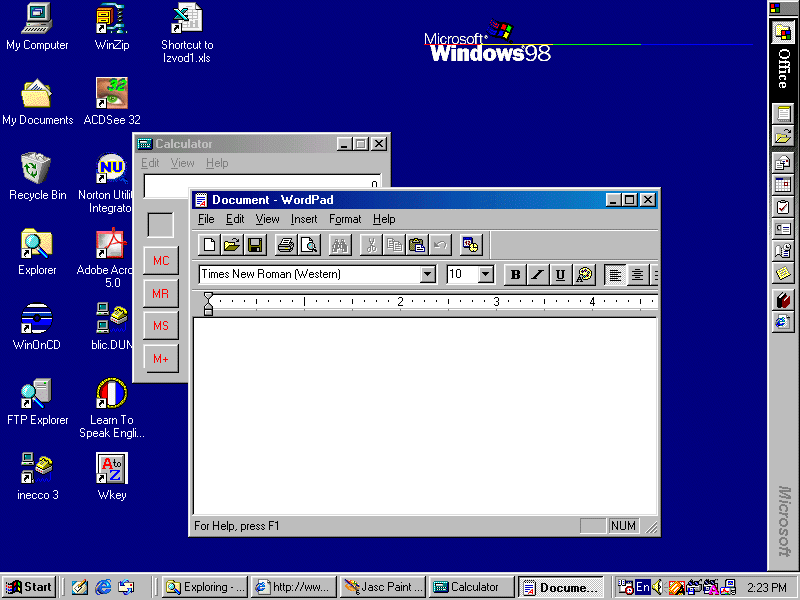Viewport: 800px width, 600px height.
Task: Click the 2:23 PM taskbar clock
Action: tap(766, 588)
